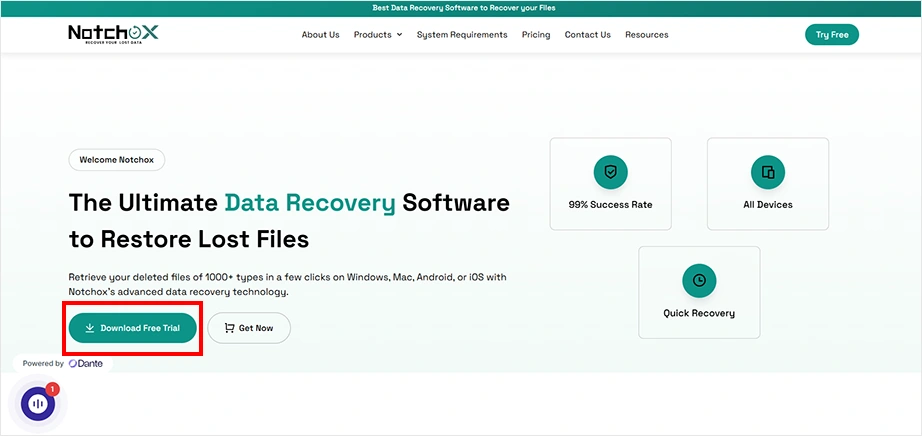Click the Try Free button
922x436 pixels.
pos(831,35)
